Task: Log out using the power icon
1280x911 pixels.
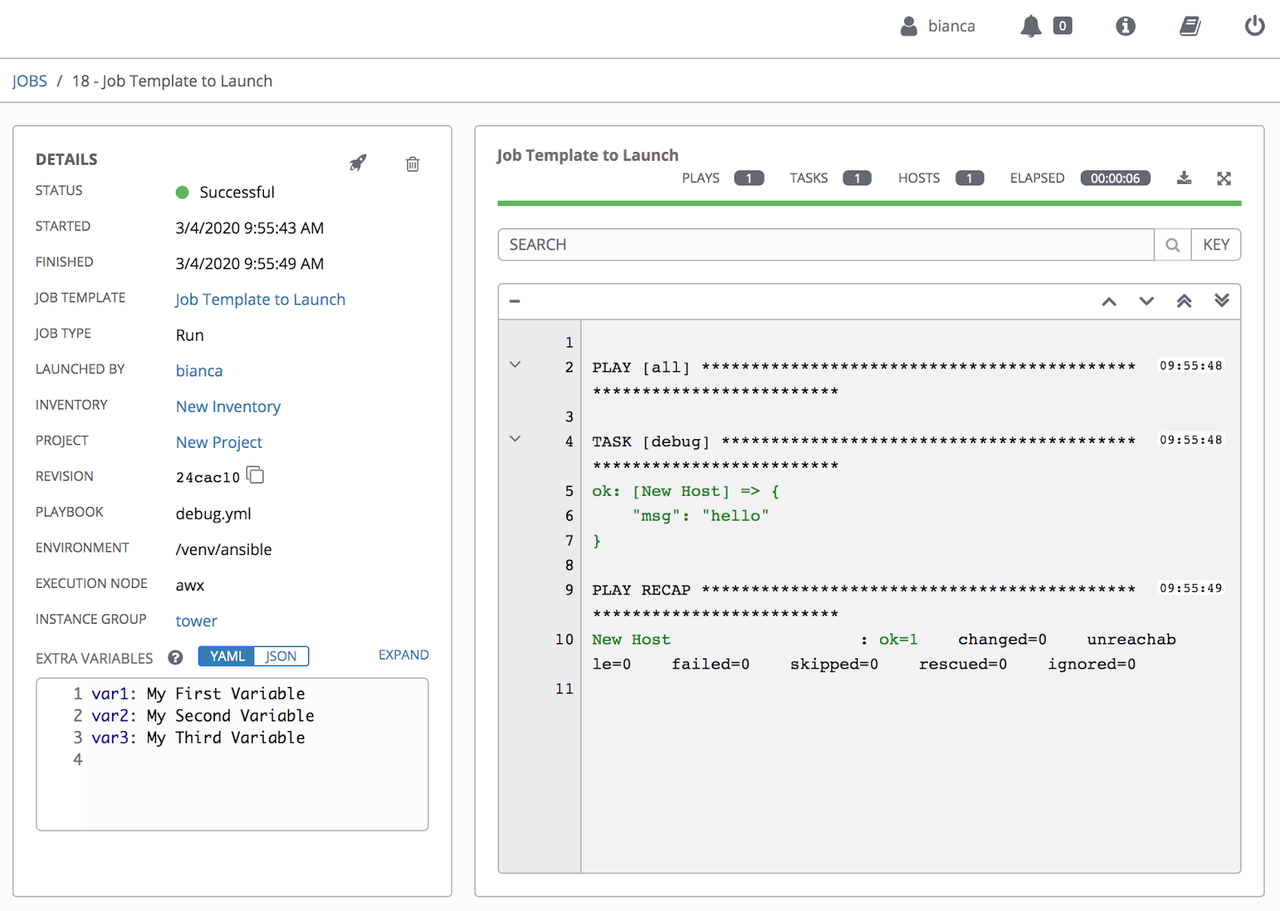Action: (1254, 27)
